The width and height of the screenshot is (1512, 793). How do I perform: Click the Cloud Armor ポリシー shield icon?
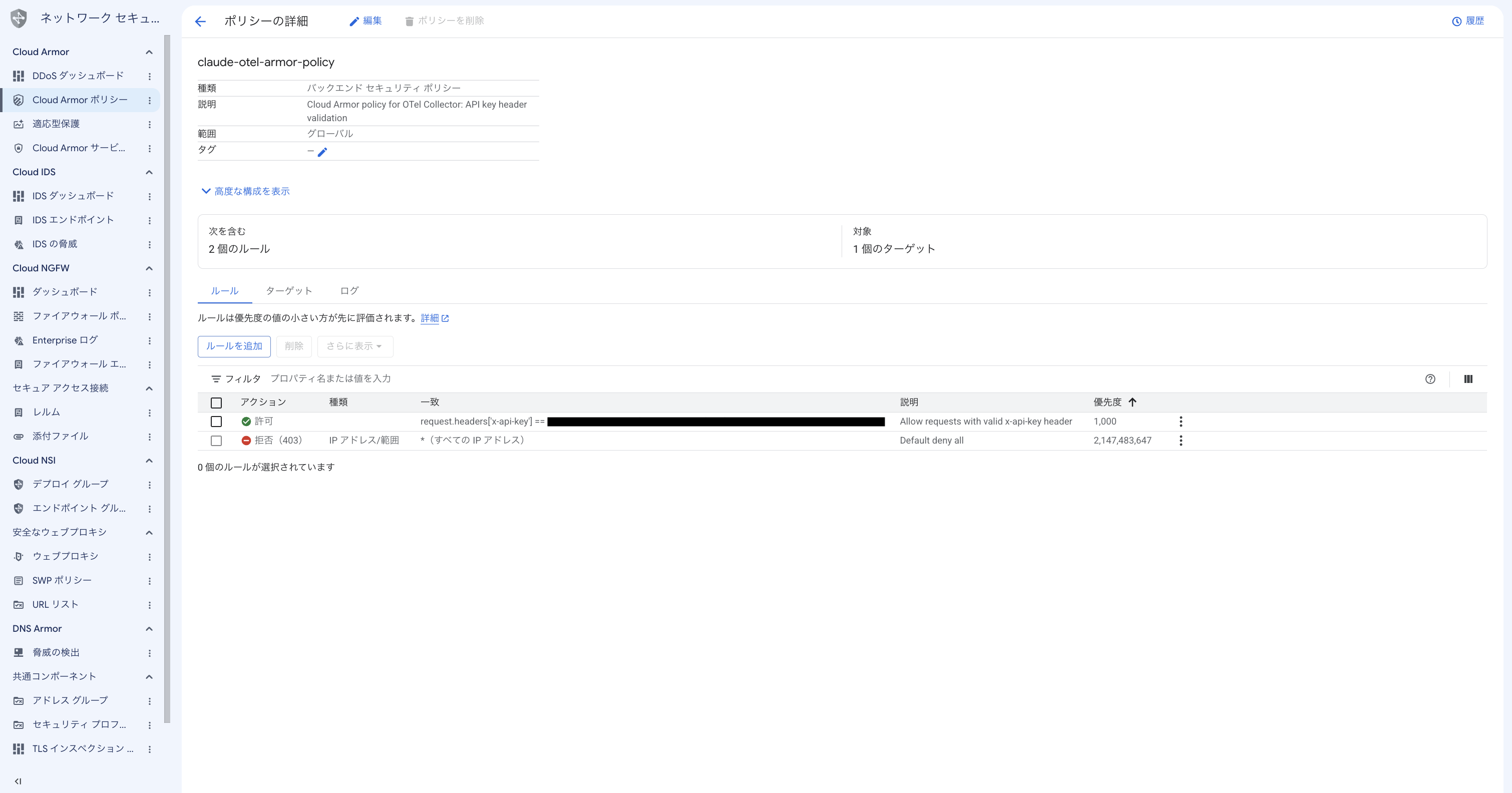tap(19, 100)
